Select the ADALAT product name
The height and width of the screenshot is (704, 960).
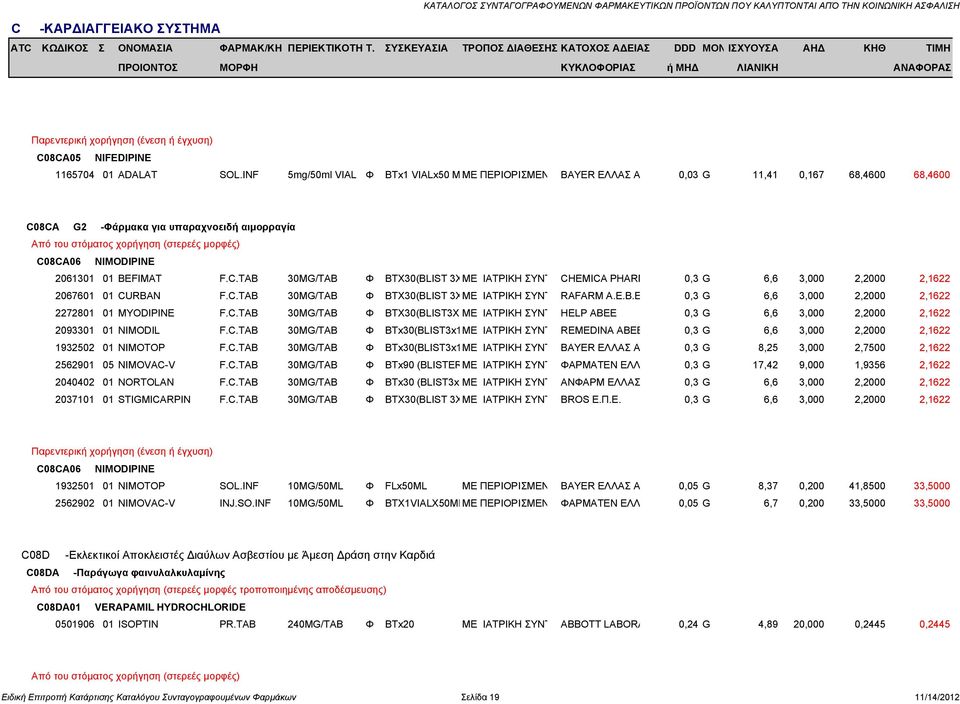[x=137, y=174]
